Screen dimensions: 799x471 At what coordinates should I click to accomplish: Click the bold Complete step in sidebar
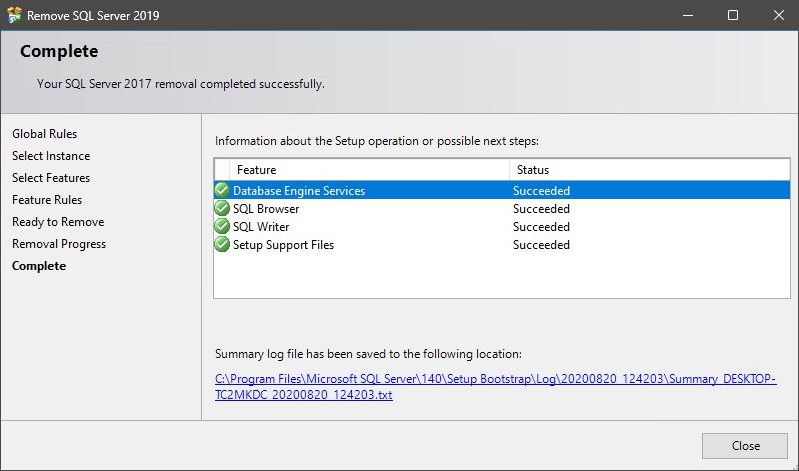click(x=39, y=266)
